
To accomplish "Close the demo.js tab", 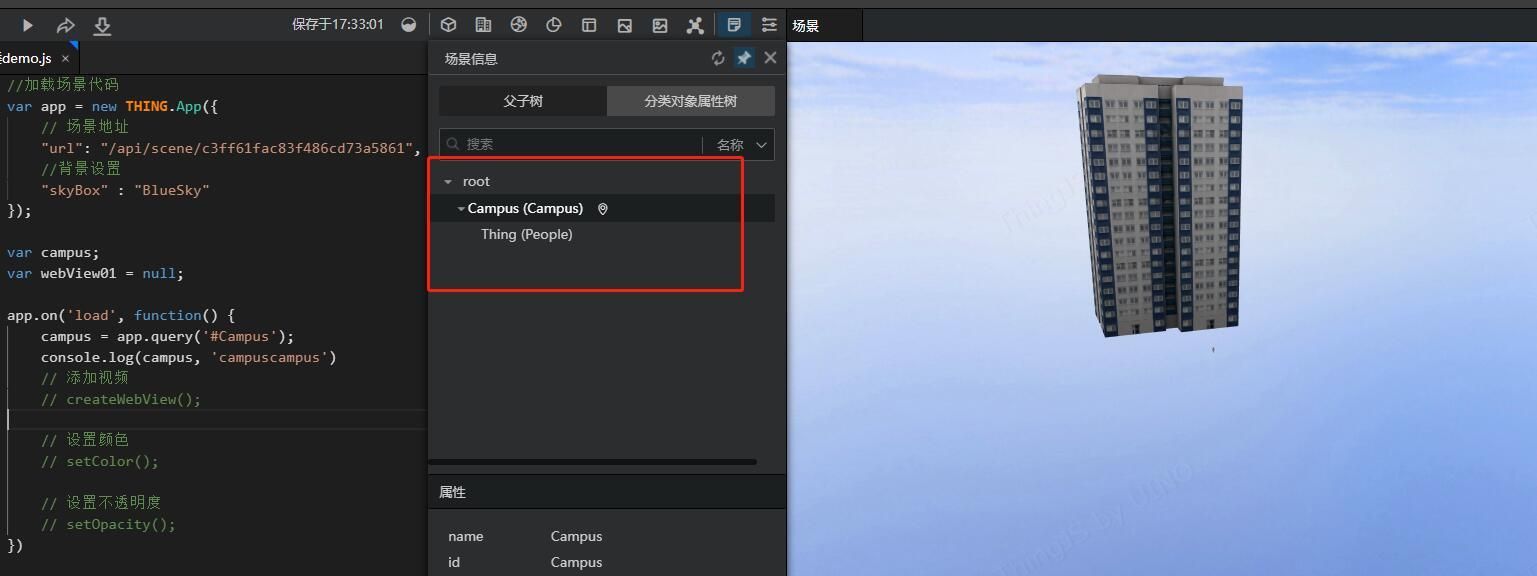I will click(x=66, y=59).
